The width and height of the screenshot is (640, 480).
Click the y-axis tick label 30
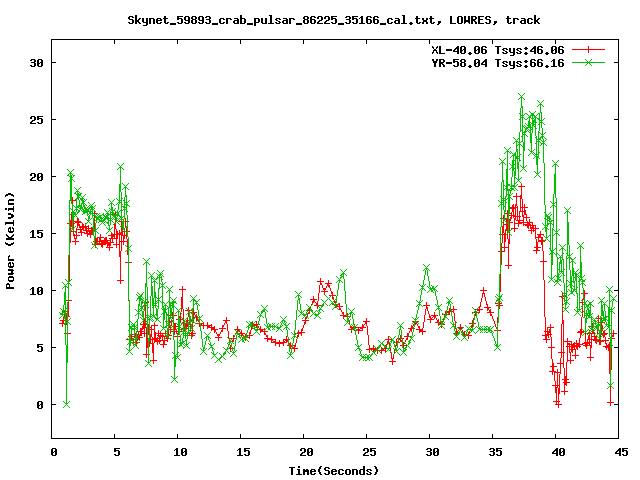(x=36, y=63)
